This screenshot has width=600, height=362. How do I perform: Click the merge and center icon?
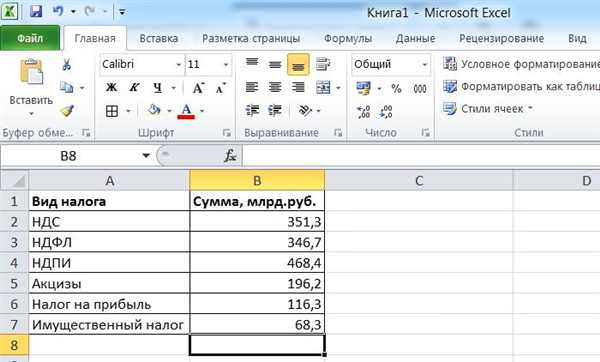point(324,88)
